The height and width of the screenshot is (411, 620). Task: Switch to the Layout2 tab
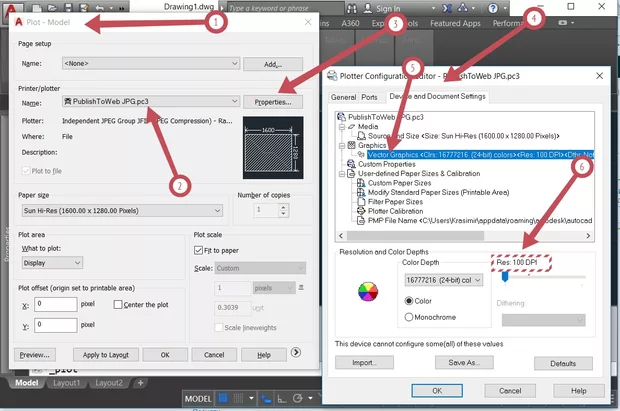pyautogui.click(x=109, y=383)
